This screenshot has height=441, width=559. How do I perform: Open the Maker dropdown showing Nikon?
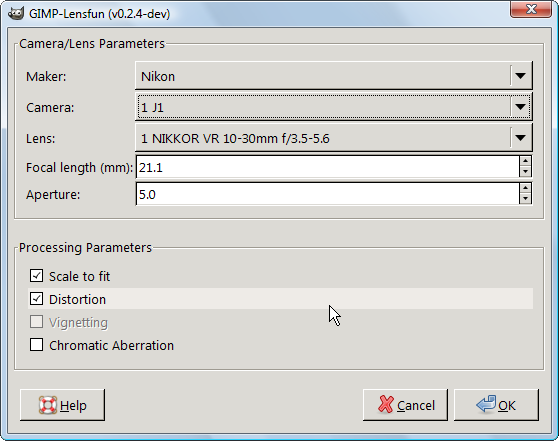(334, 76)
